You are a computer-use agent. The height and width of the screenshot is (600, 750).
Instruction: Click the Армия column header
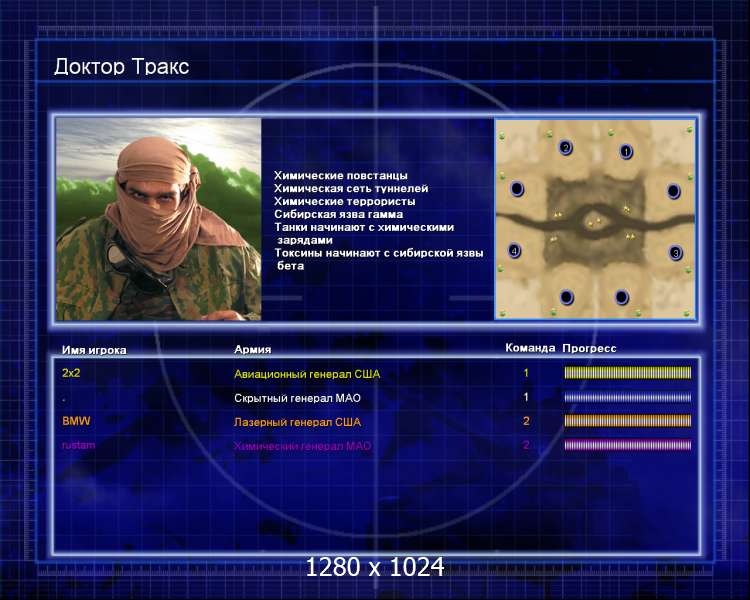[253, 349]
